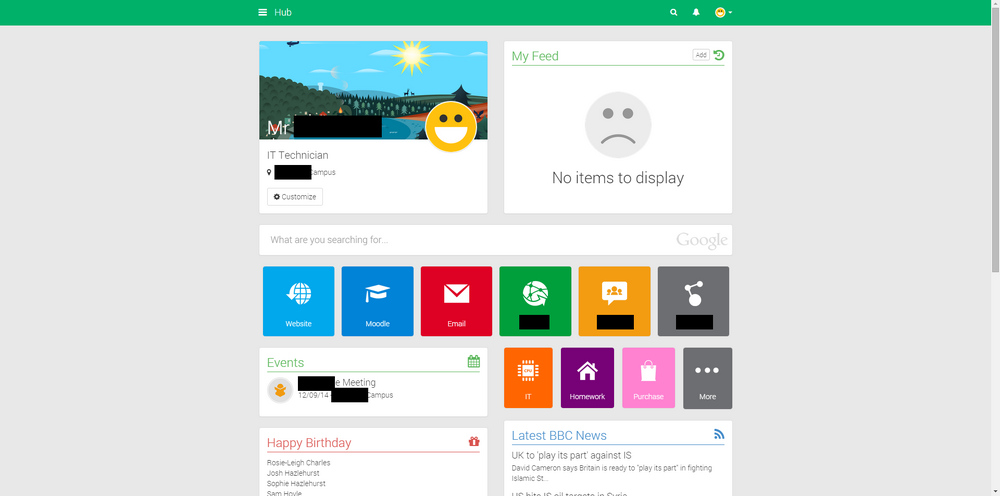Open the Events calendar icon
Image resolution: width=1000 pixels, height=496 pixels.
474,361
